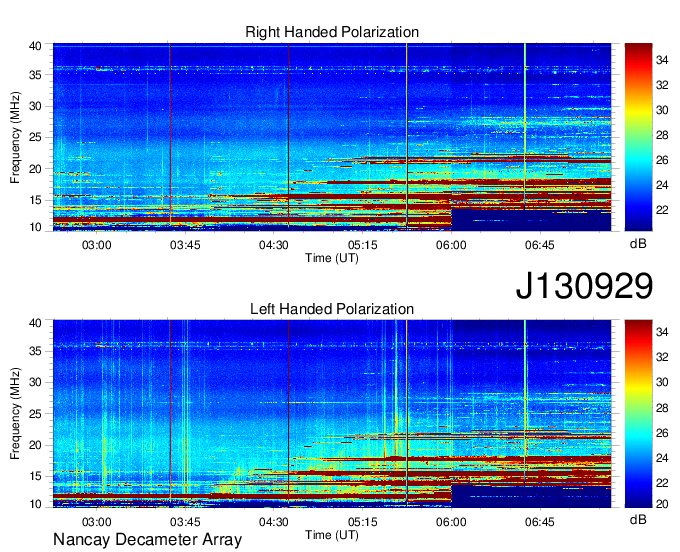Click the 04:30 time tick of Right Handed plot
The width and height of the screenshot is (680, 552).
click(274, 245)
